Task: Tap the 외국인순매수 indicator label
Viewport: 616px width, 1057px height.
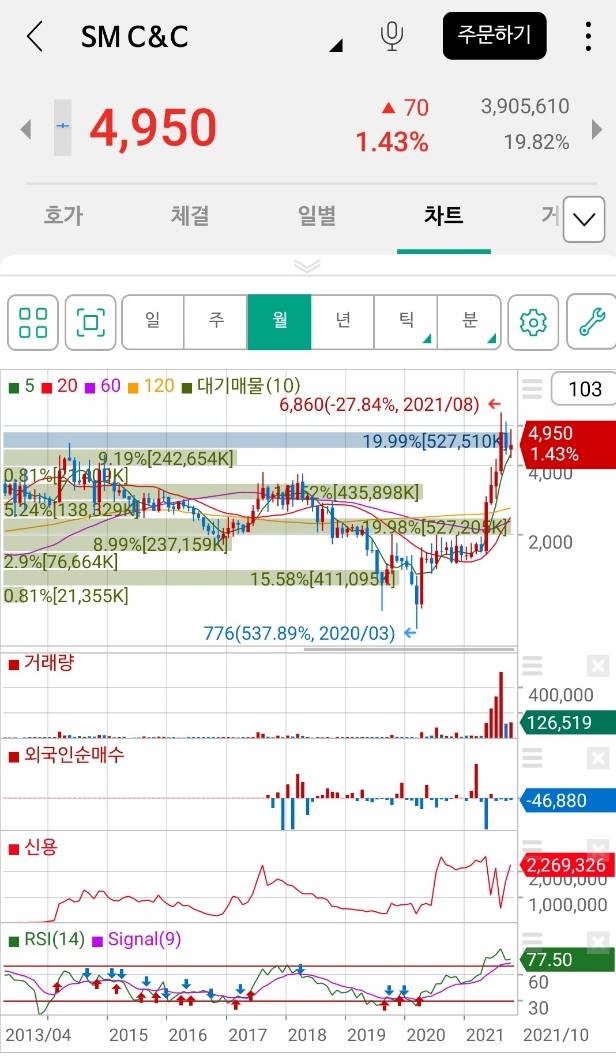Action: tap(67, 755)
